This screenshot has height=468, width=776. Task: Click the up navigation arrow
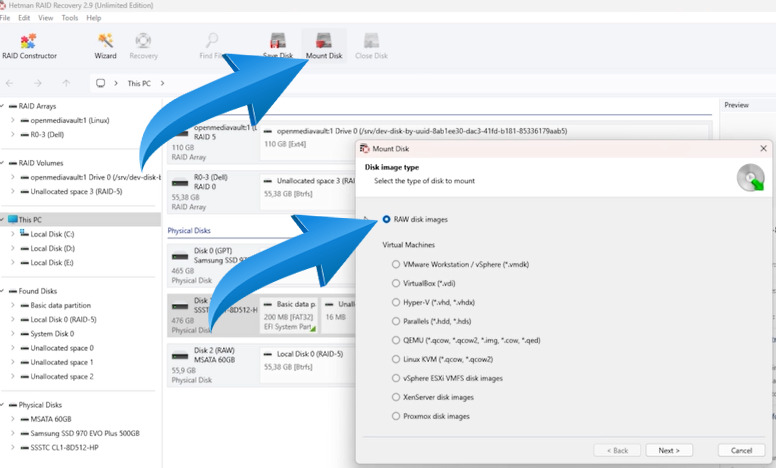click(66, 83)
